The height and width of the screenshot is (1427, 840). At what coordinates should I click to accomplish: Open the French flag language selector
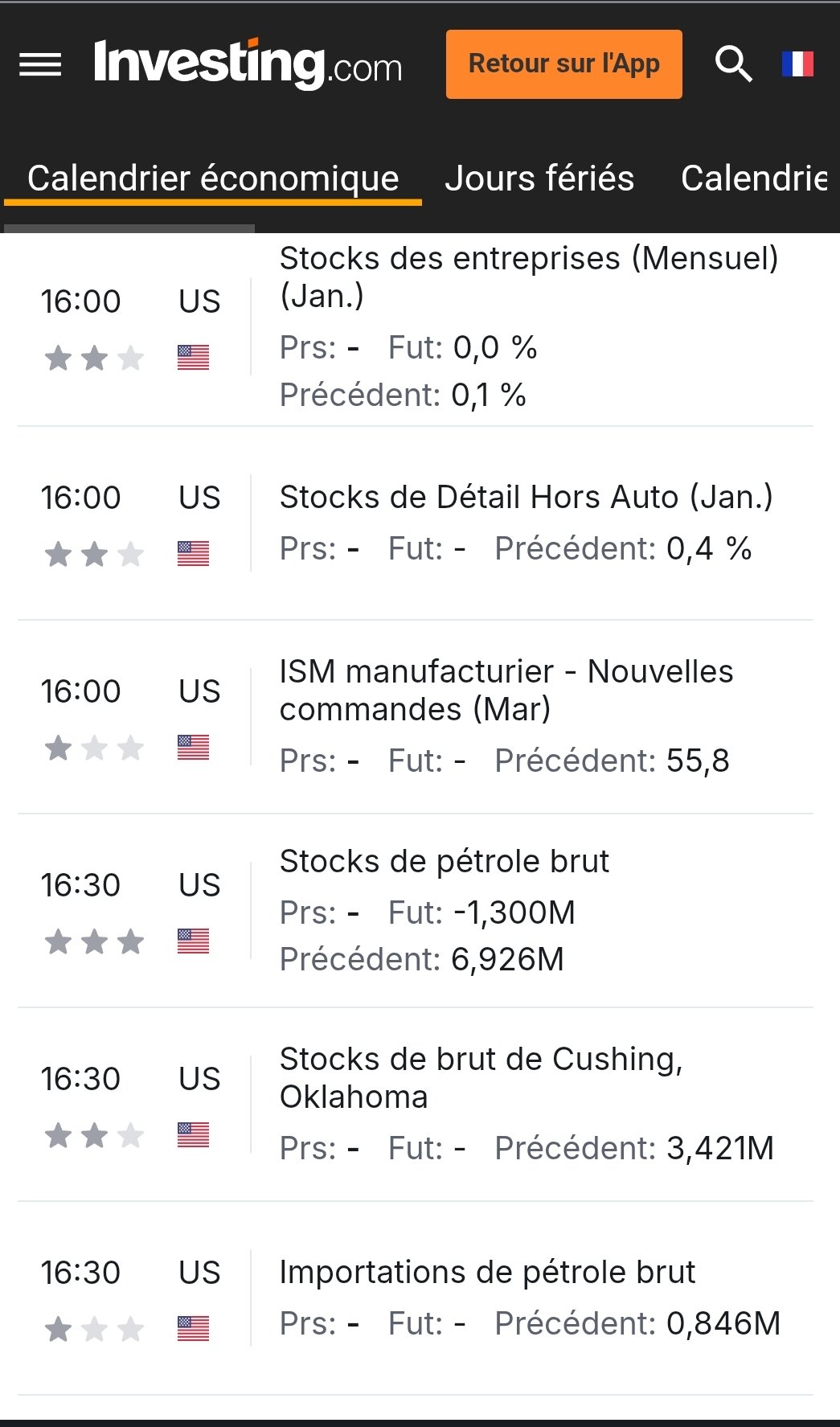[x=797, y=64]
